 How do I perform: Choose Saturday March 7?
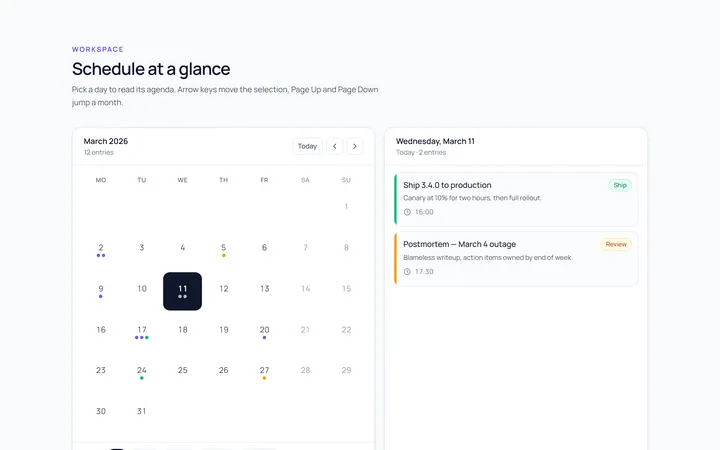pyautogui.click(x=305, y=248)
